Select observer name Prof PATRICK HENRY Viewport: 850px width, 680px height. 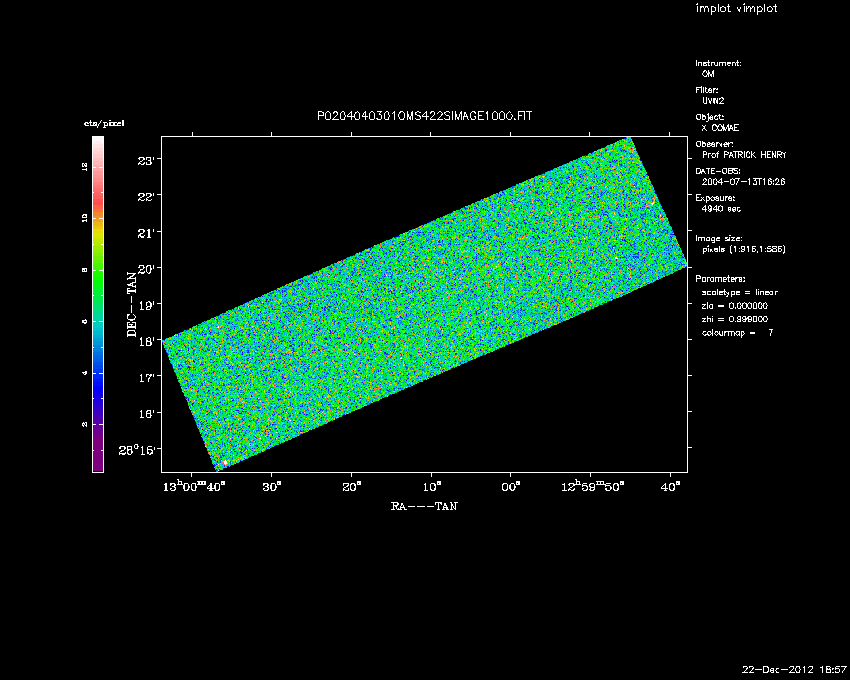click(744, 155)
